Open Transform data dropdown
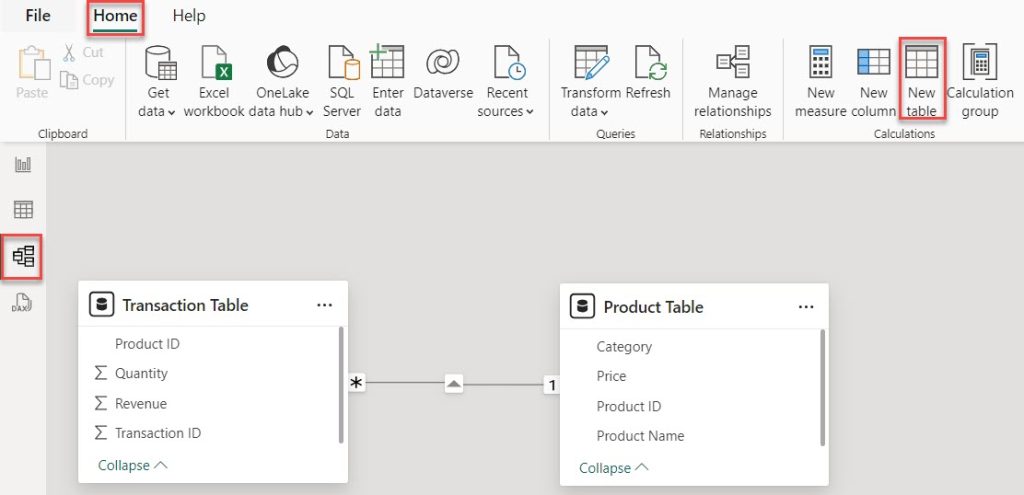The image size is (1024, 495). 590,82
